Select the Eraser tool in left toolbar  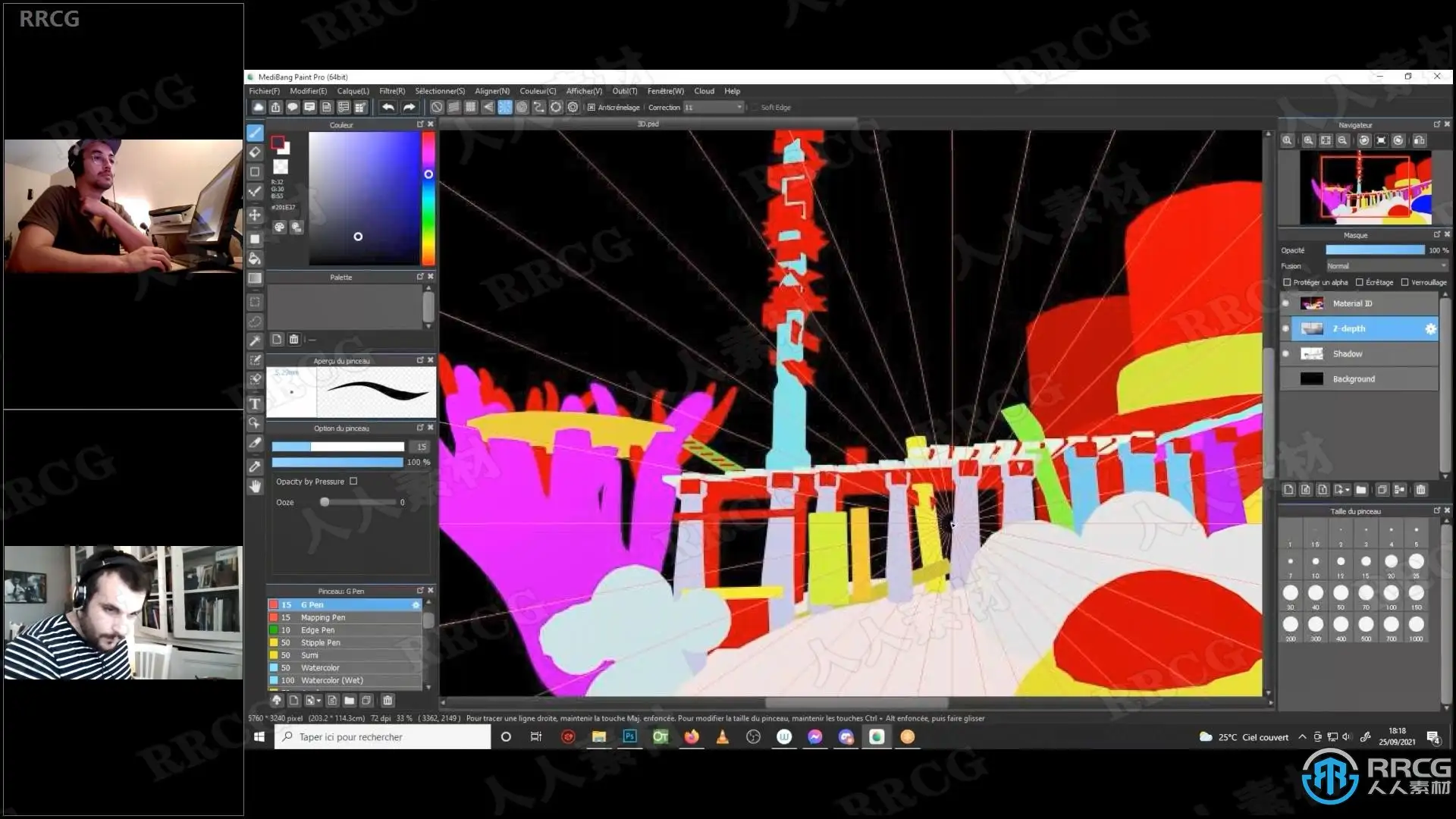tap(255, 152)
